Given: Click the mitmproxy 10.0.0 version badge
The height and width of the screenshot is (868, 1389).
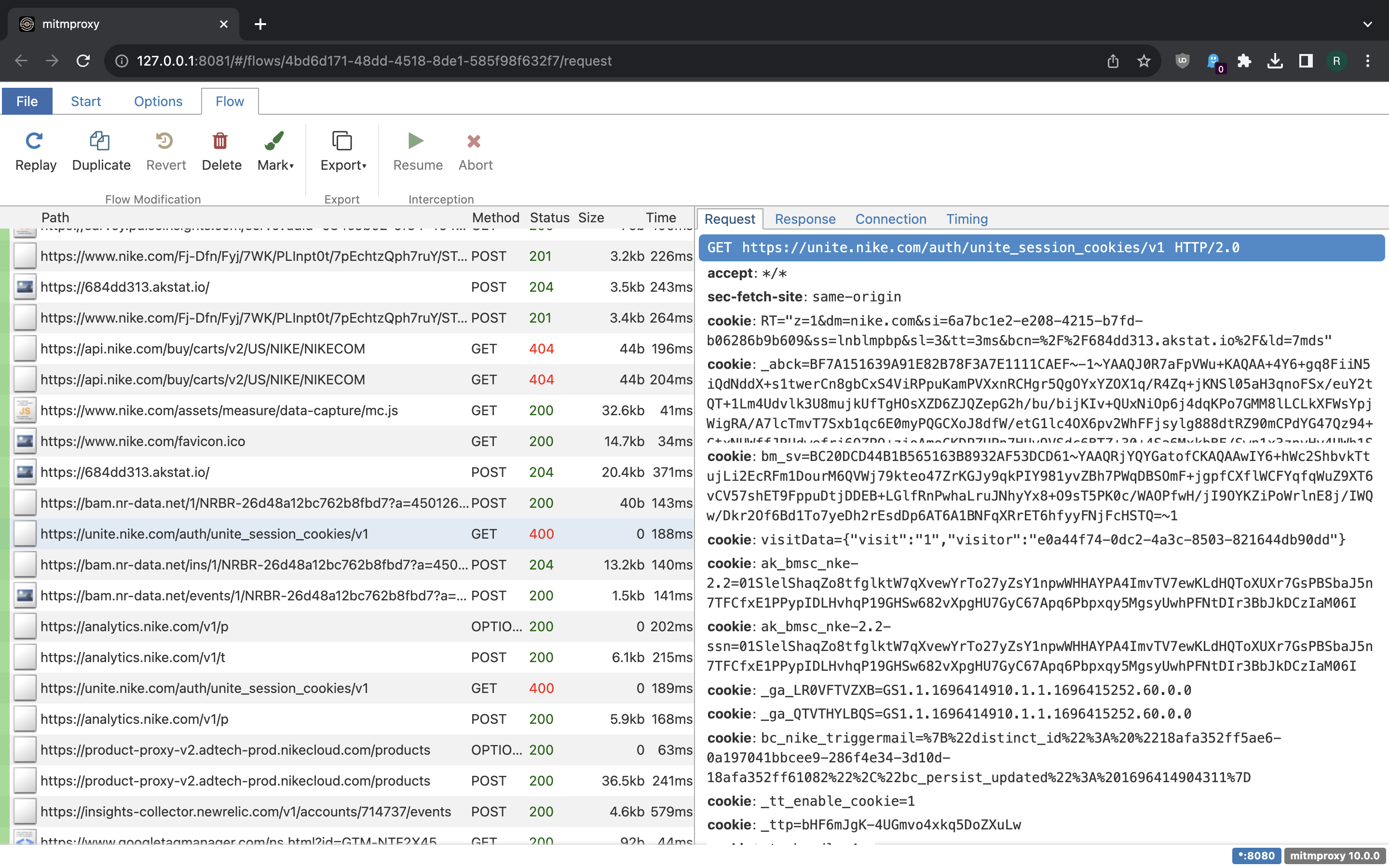Looking at the screenshot, I should 1334,855.
